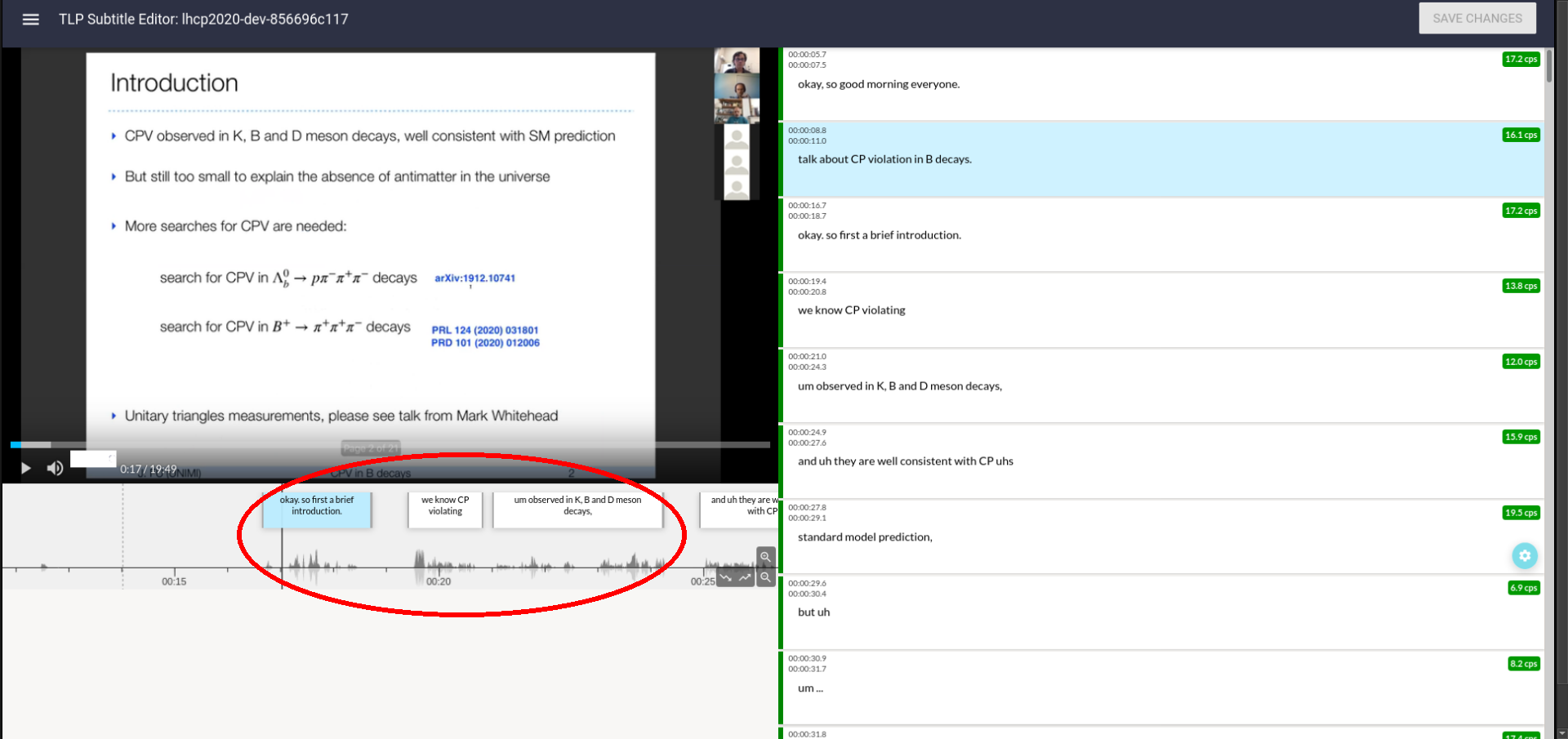Click the 17.2 cps badge for 'brief introduction'

coord(1521,211)
